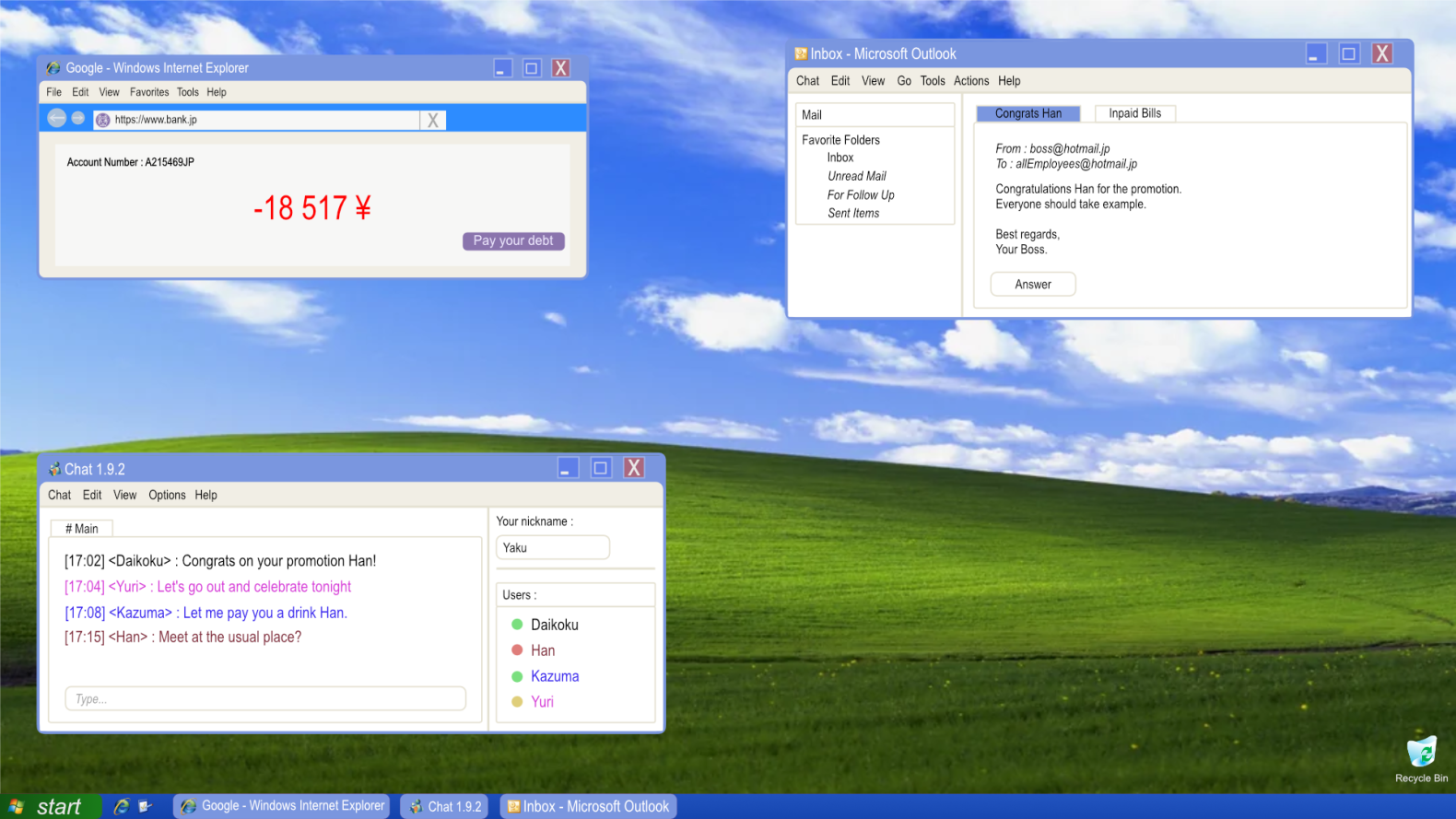
Task: Click Kazuma's green status dot
Action: tap(517, 676)
